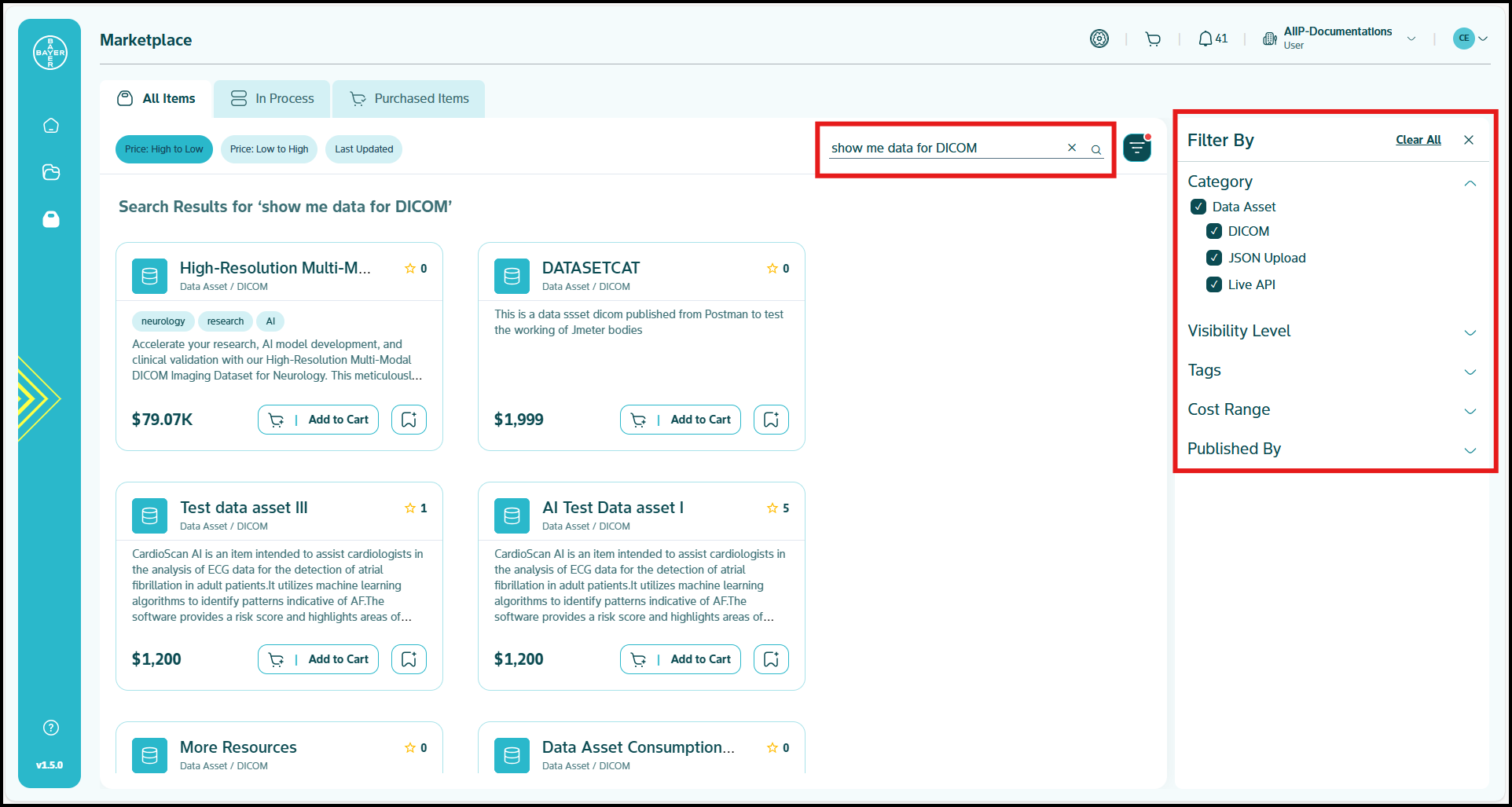Viewport: 1512px width, 807px height.
Task: Click the Clear All filters link
Action: (1418, 140)
